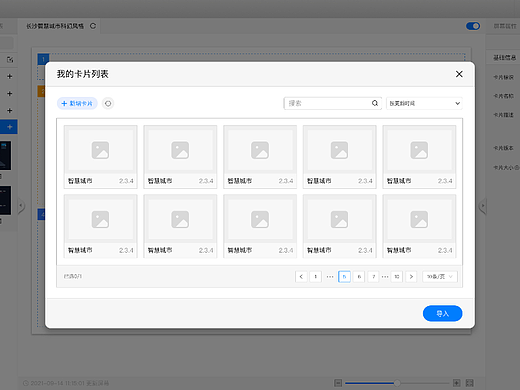This screenshot has height=390, width=520.
Task: Open the items-per-page dropdown
Action: tap(440, 276)
